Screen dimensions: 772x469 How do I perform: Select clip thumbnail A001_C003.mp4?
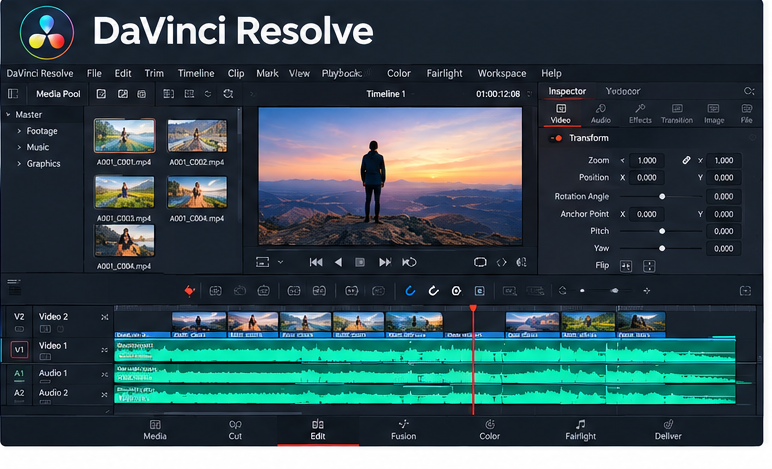125,192
